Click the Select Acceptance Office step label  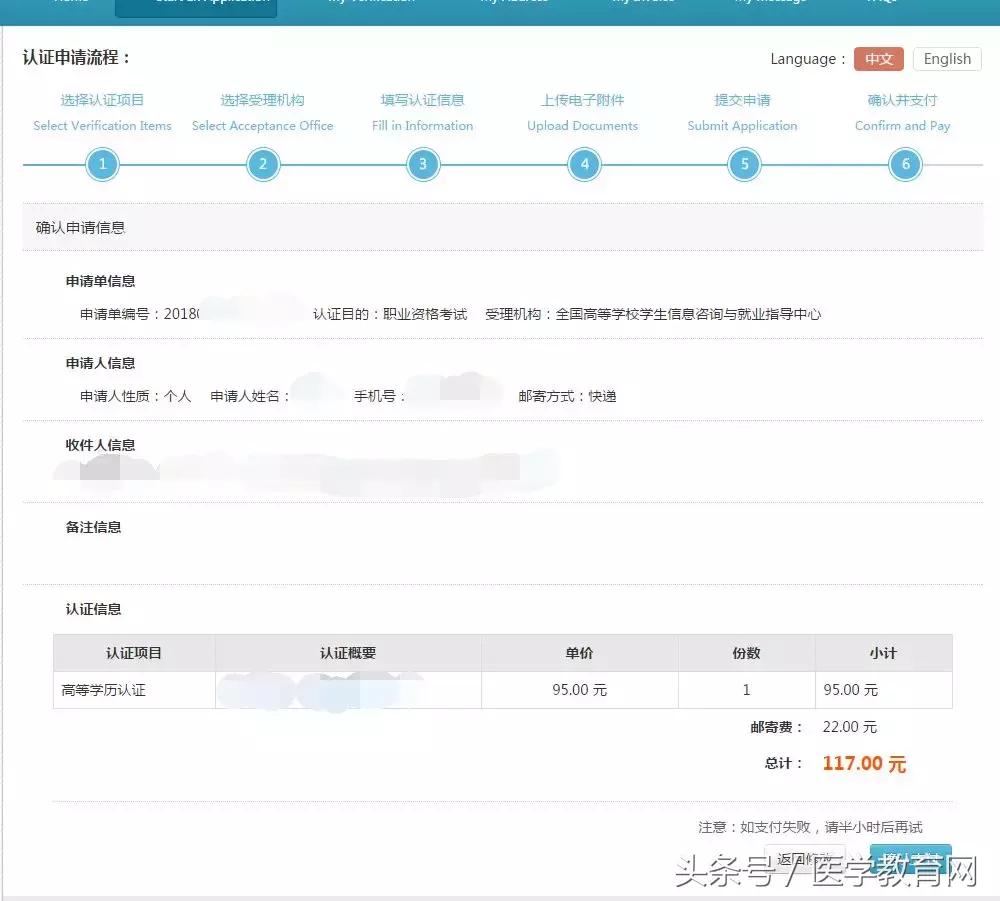click(x=263, y=126)
